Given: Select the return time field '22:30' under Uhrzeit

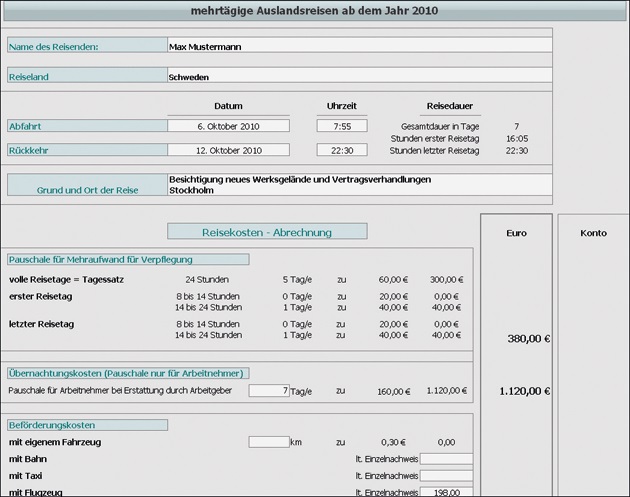Looking at the screenshot, I should [342, 151].
